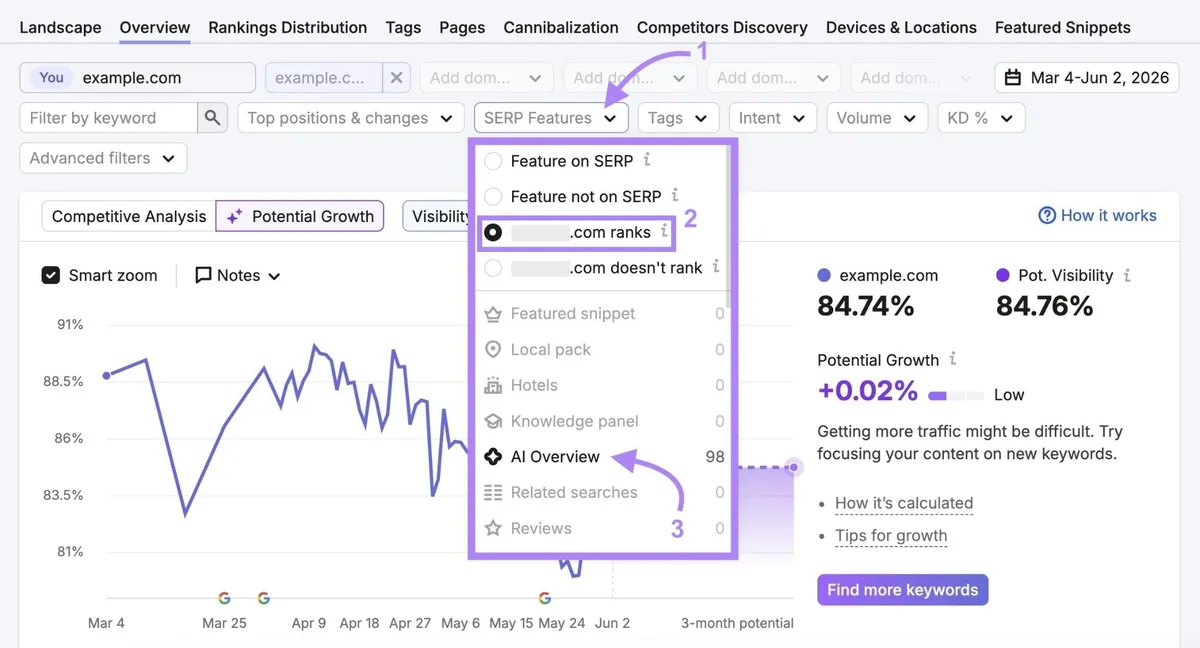Open the KD % filter dropdown
Image resolution: width=1200 pixels, height=648 pixels.
coord(980,118)
